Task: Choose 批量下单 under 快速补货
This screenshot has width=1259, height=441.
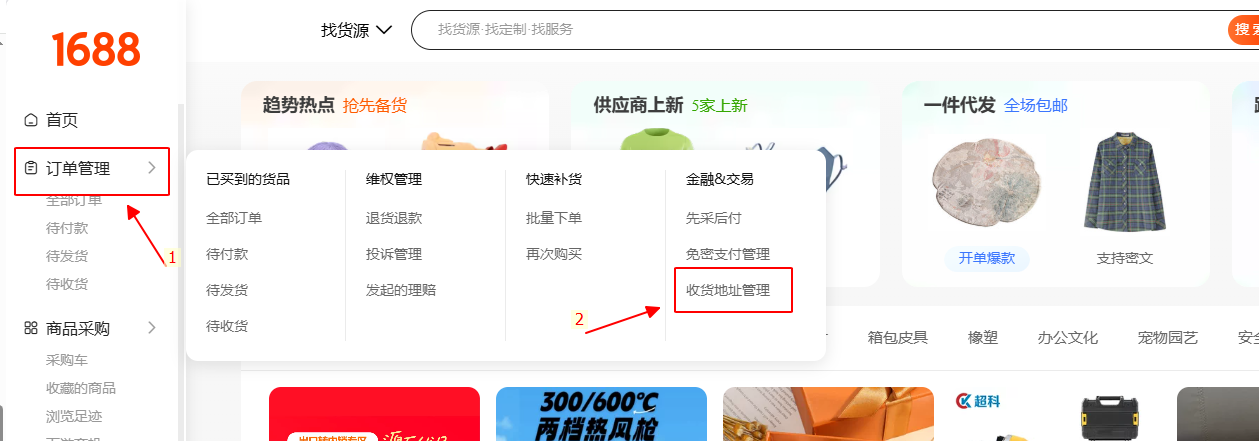Action: point(554,217)
